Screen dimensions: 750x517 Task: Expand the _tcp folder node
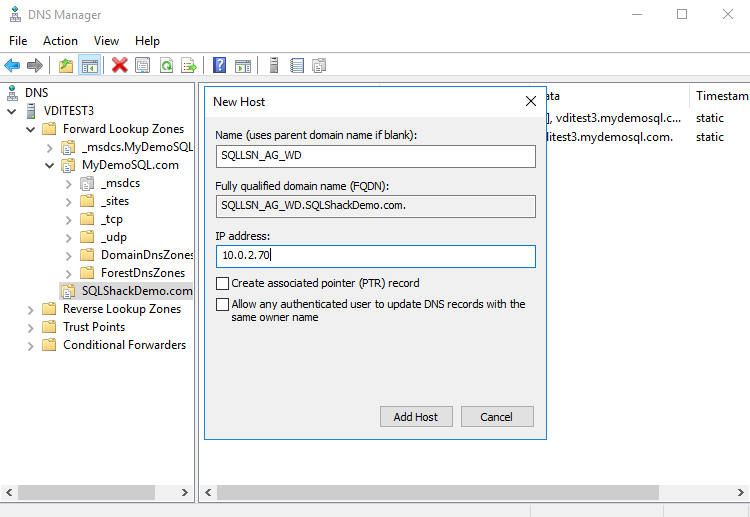pos(69,220)
